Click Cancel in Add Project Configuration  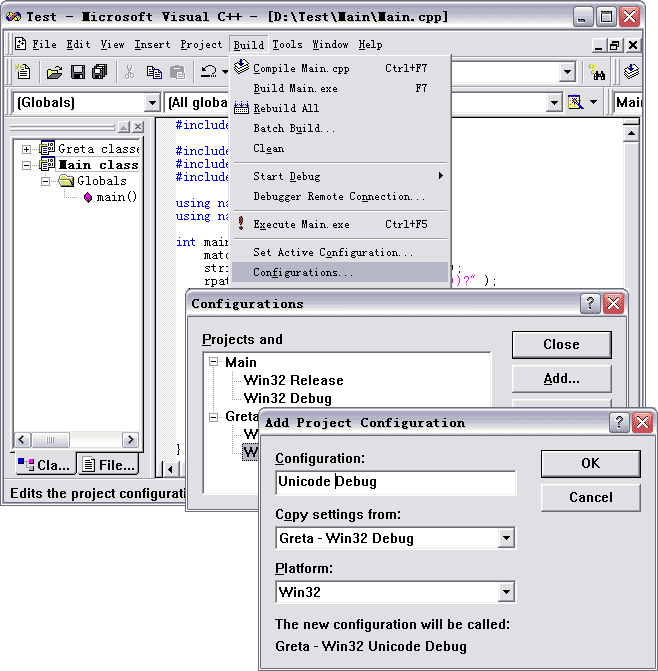point(590,497)
